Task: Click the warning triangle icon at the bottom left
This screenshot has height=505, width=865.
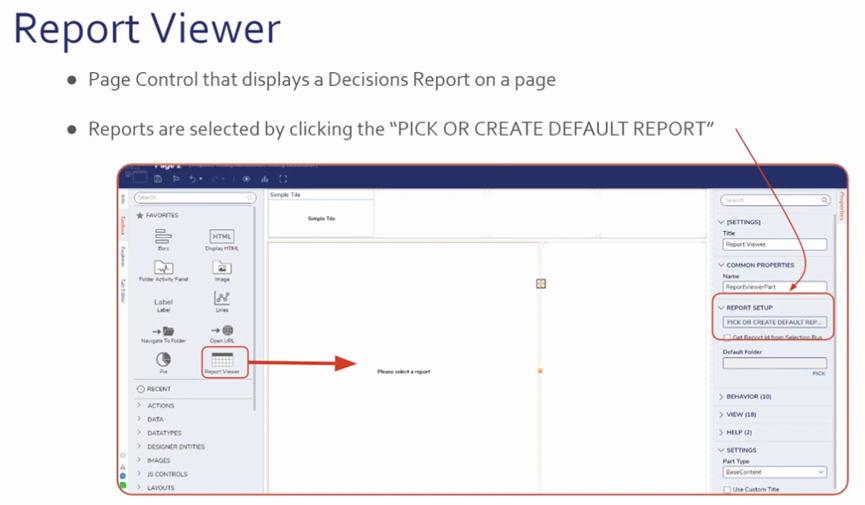Action: pyautogui.click(x=123, y=466)
